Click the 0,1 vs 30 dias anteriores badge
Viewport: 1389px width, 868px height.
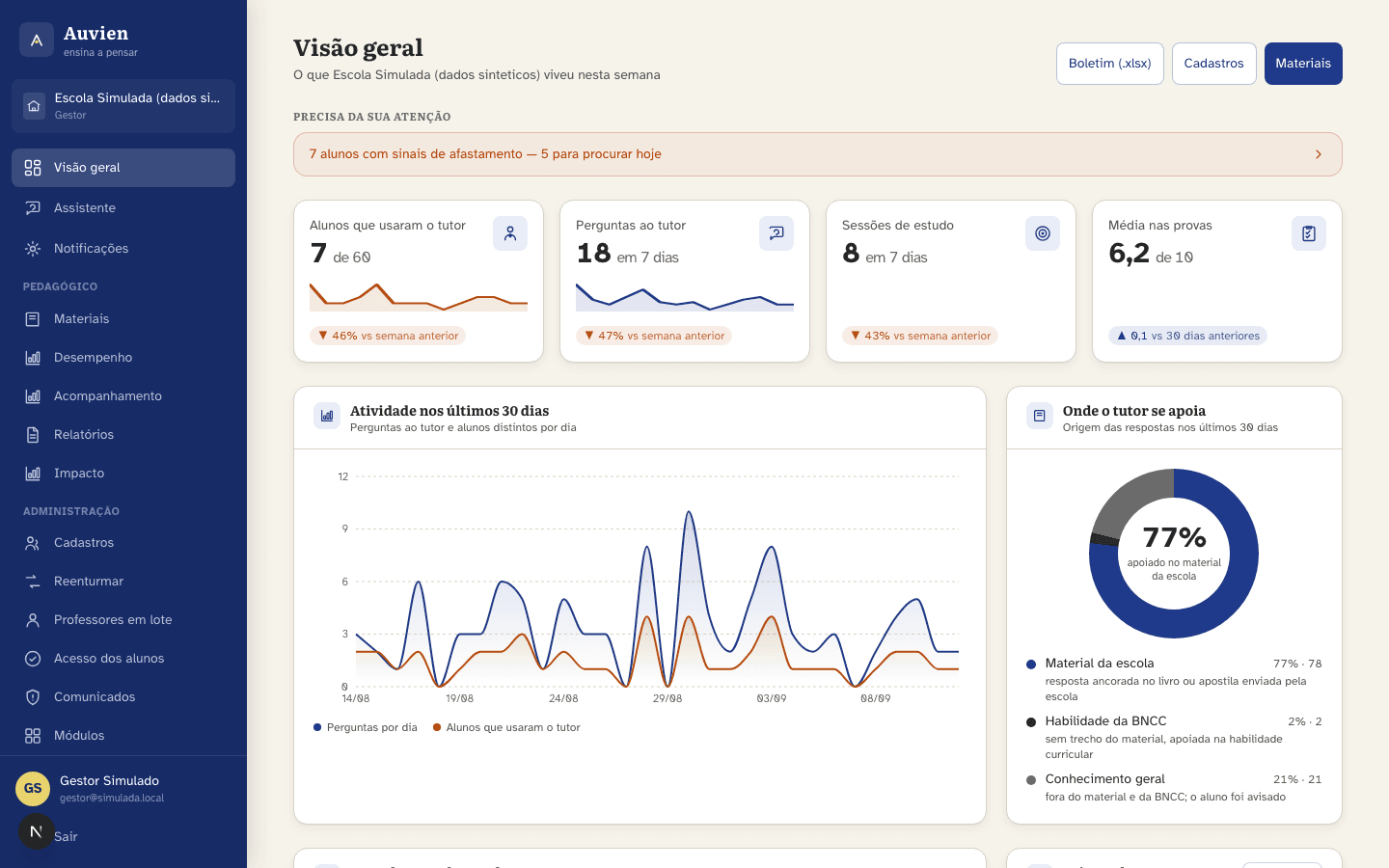coord(1187,336)
